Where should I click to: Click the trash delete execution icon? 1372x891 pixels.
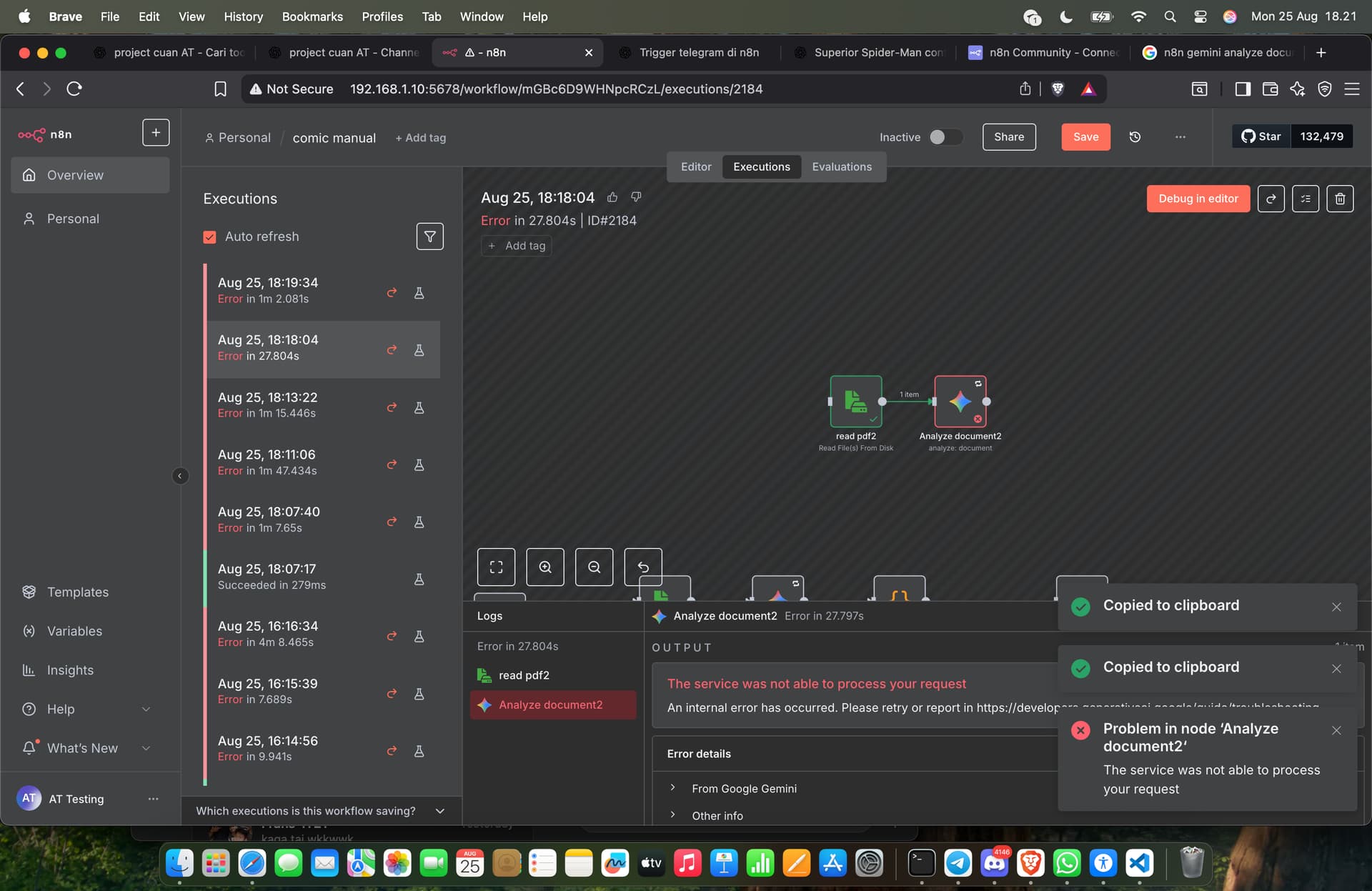pos(1340,199)
